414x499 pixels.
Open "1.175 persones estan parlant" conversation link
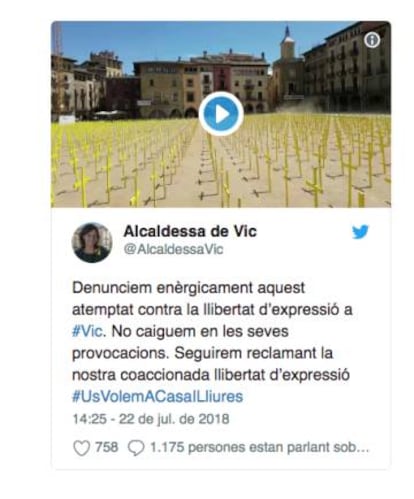(x=260, y=447)
